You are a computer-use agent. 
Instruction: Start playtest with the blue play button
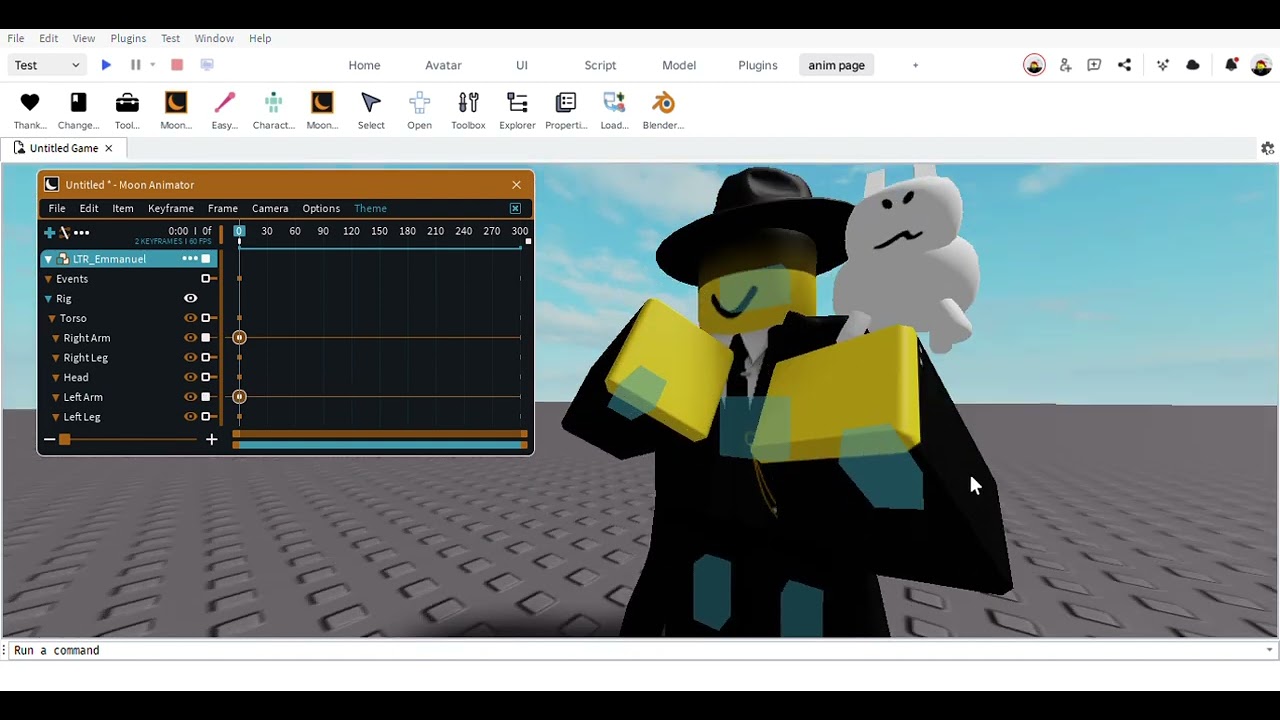106,65
